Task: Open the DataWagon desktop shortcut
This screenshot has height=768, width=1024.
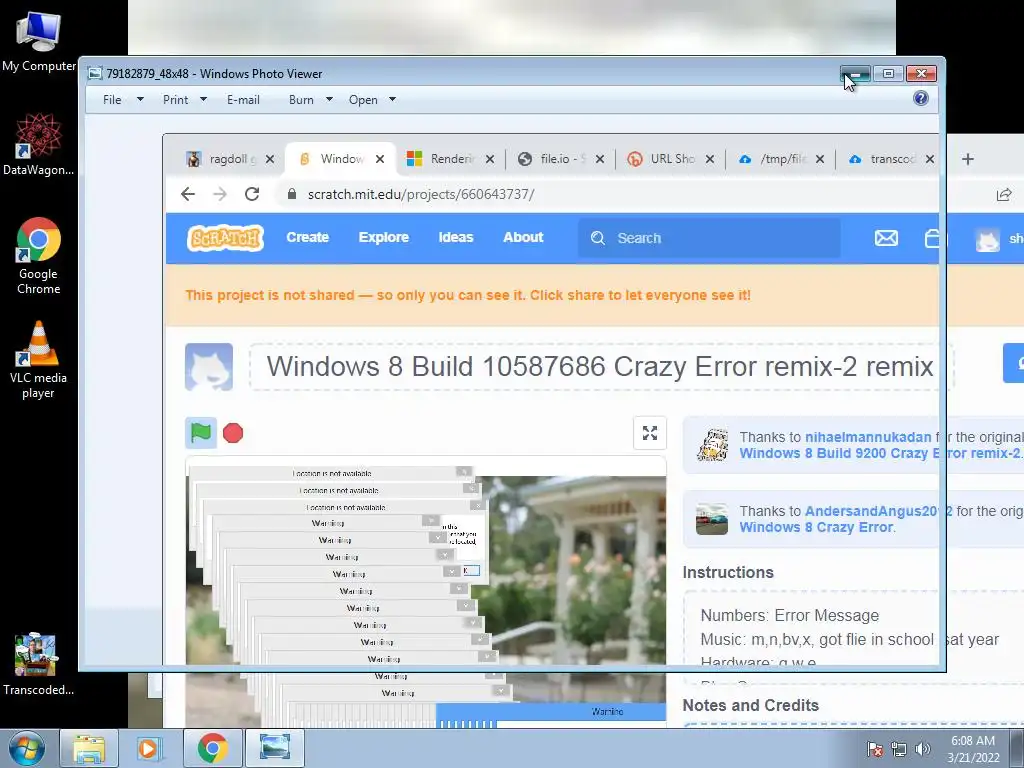Action: [x=38, y=144]
